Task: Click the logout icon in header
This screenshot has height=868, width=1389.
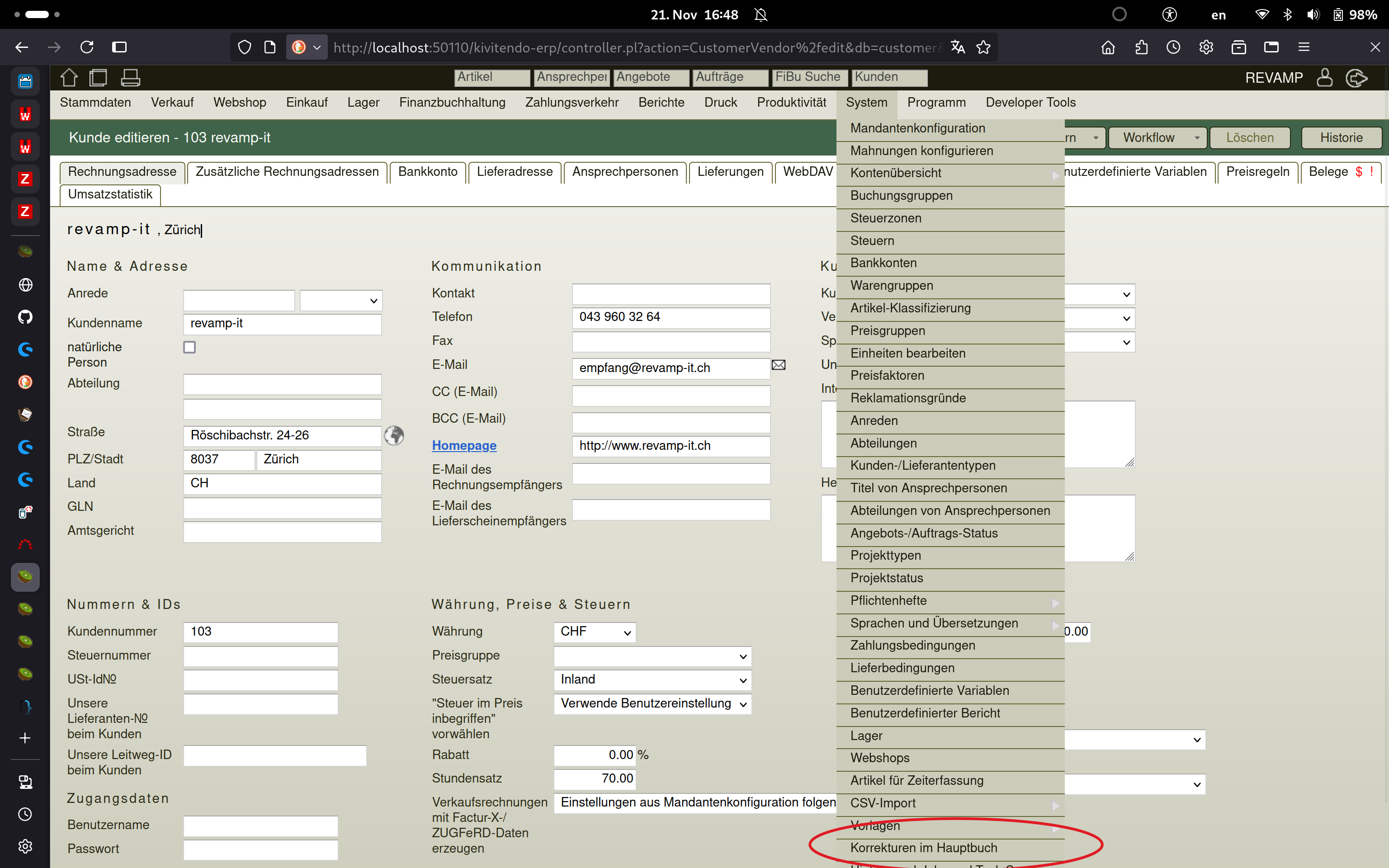Action: coord(1357,77)
